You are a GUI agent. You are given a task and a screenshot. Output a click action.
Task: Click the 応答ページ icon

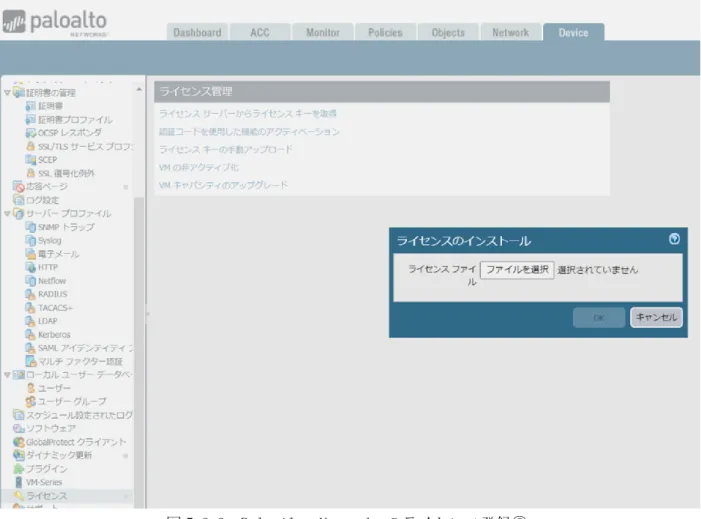(x=19, y=186)
